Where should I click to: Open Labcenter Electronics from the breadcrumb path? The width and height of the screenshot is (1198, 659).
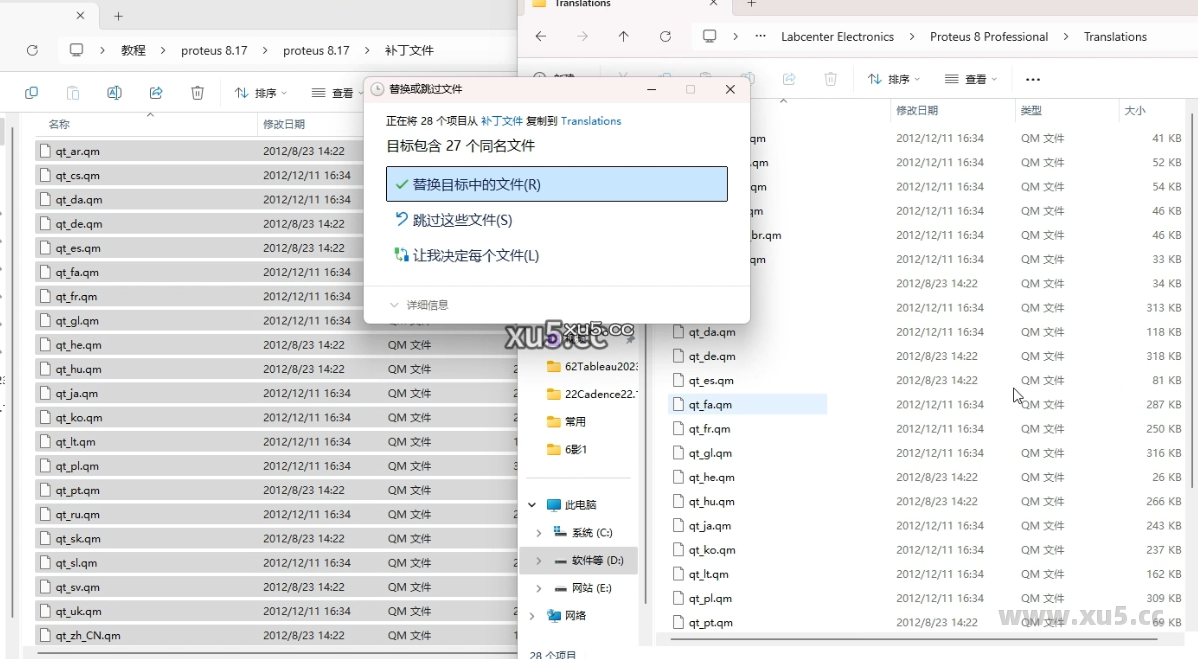tap(837, 36)
